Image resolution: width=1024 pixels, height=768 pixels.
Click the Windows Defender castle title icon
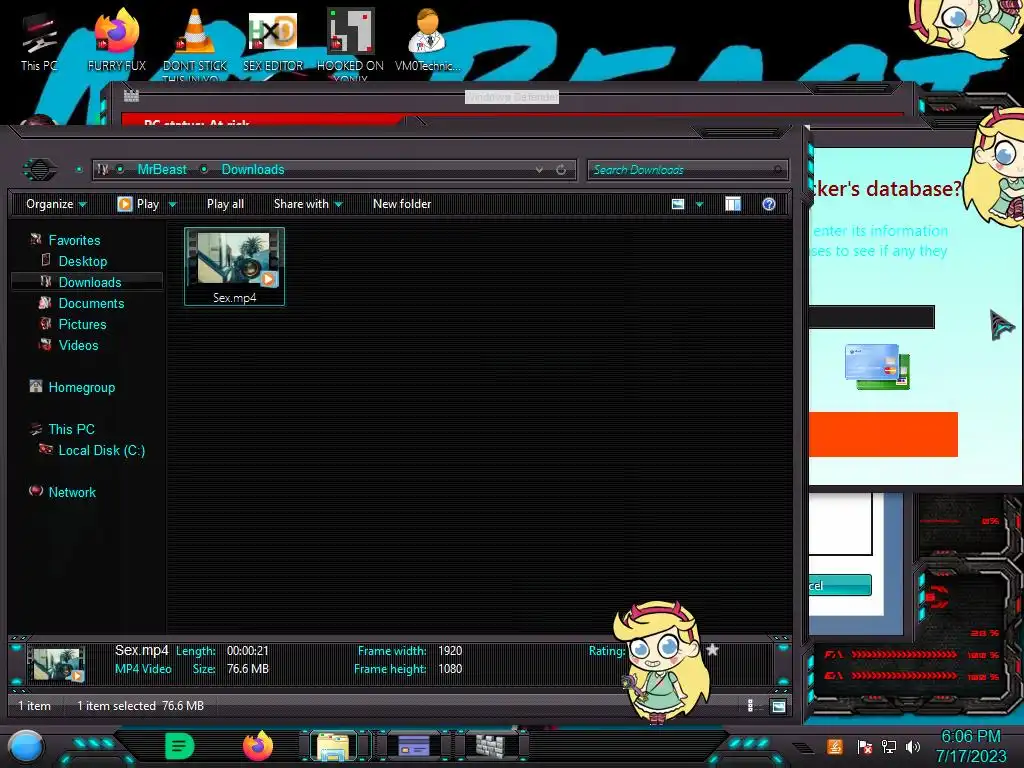click(131, 96)
